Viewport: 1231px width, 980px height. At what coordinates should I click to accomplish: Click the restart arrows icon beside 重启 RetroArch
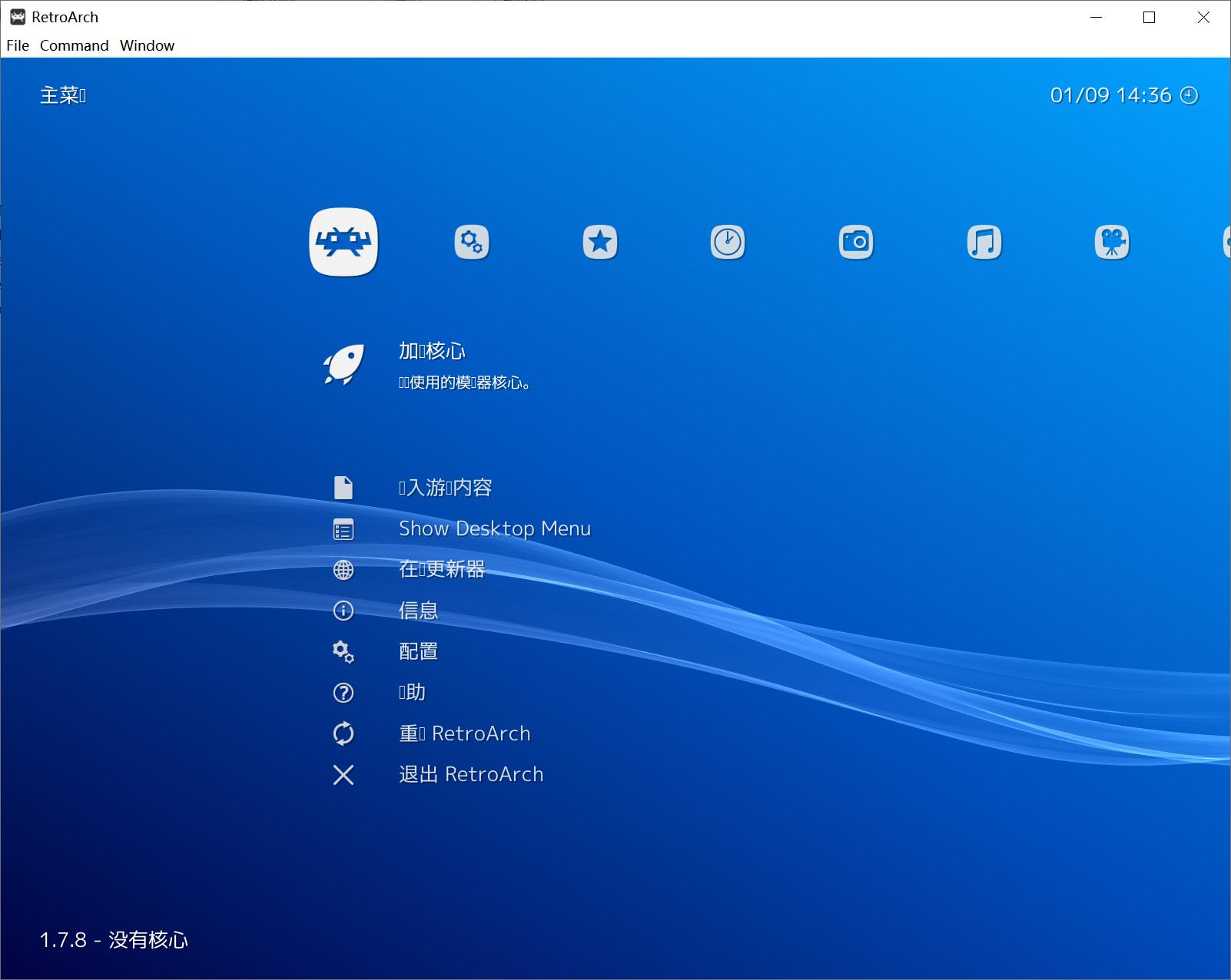[x=343, y=733]
